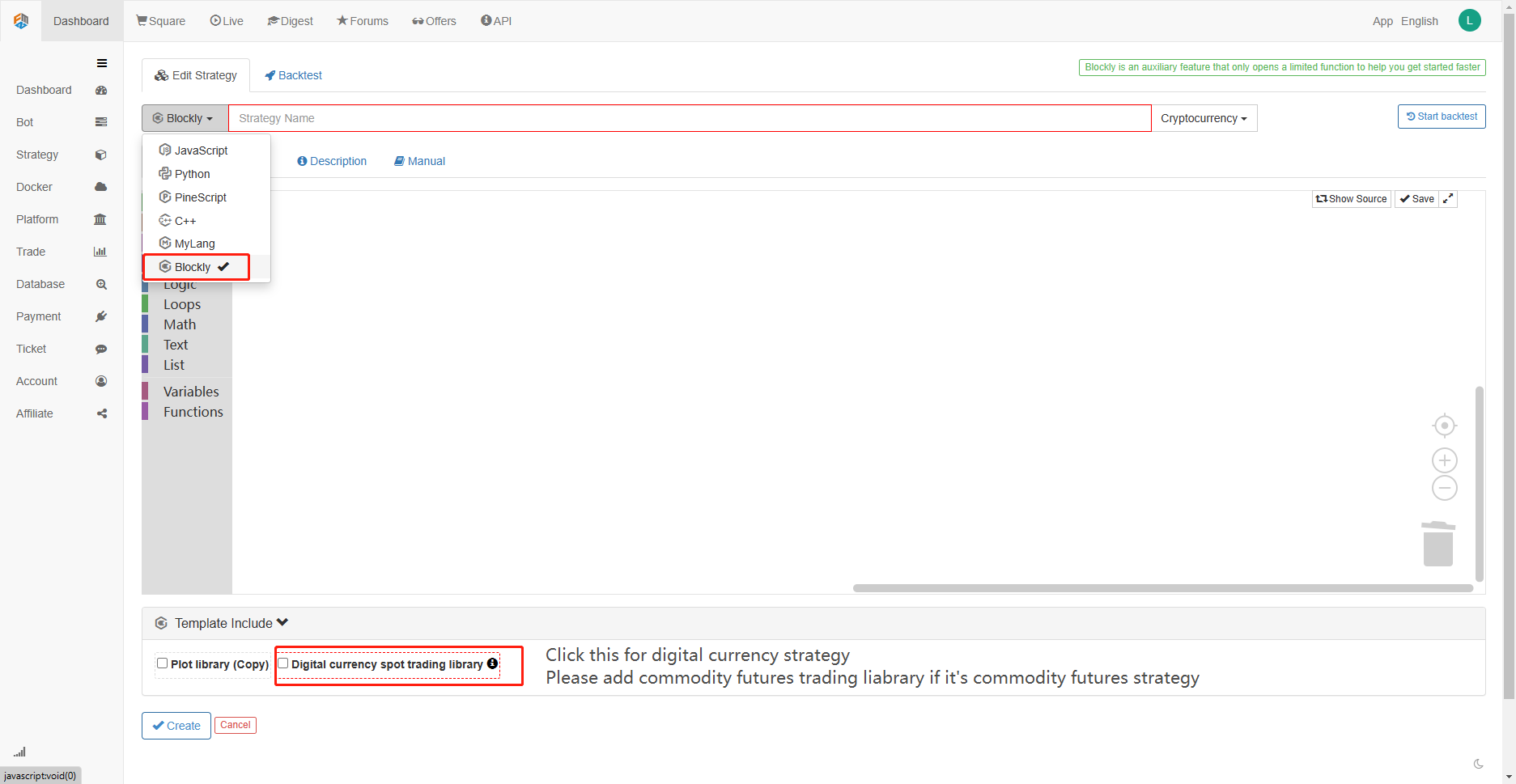Click the Strategy Name input field
Screen dimensions: 1516x784
(689, 118)
